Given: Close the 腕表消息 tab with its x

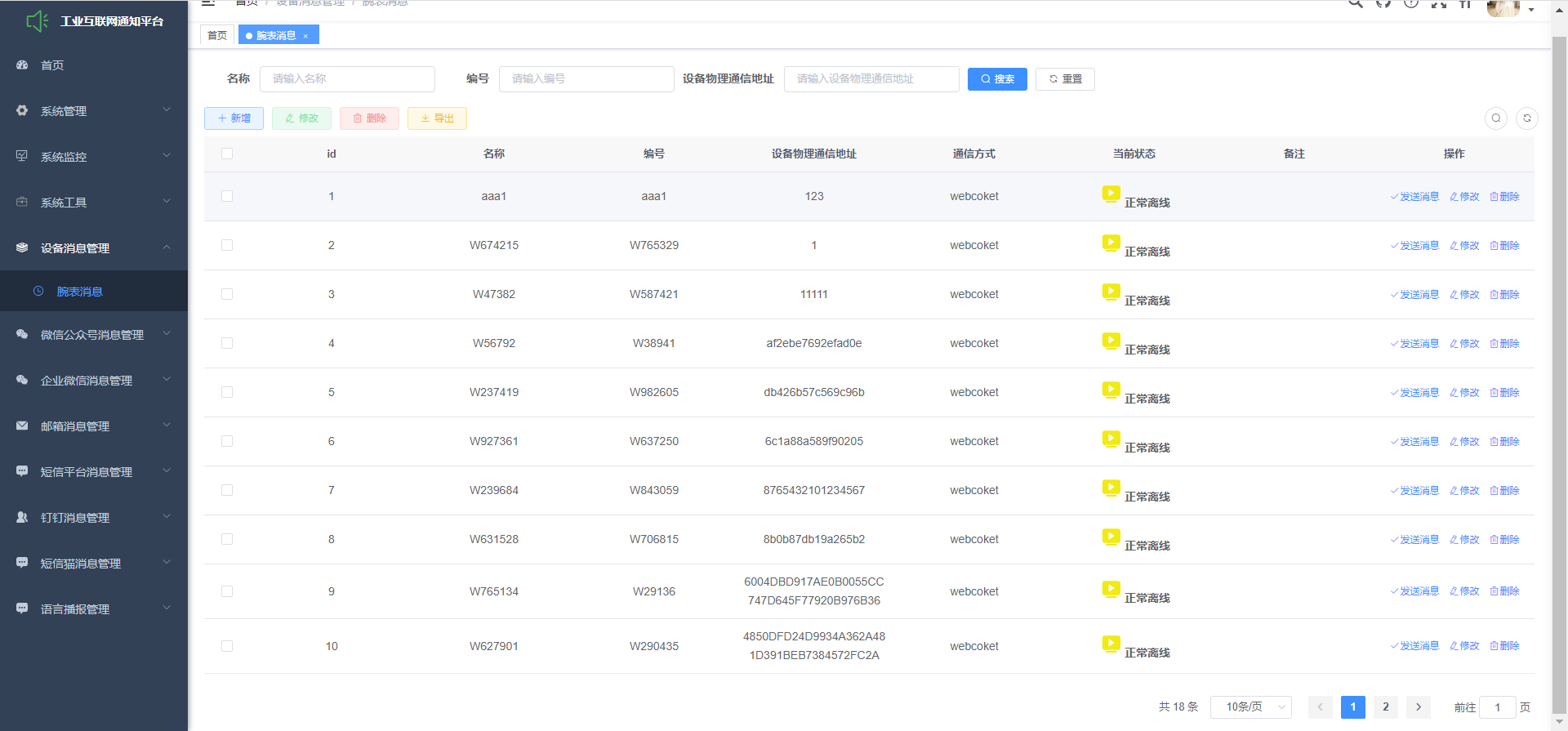Looking at the screenshot, I should 305,36.
